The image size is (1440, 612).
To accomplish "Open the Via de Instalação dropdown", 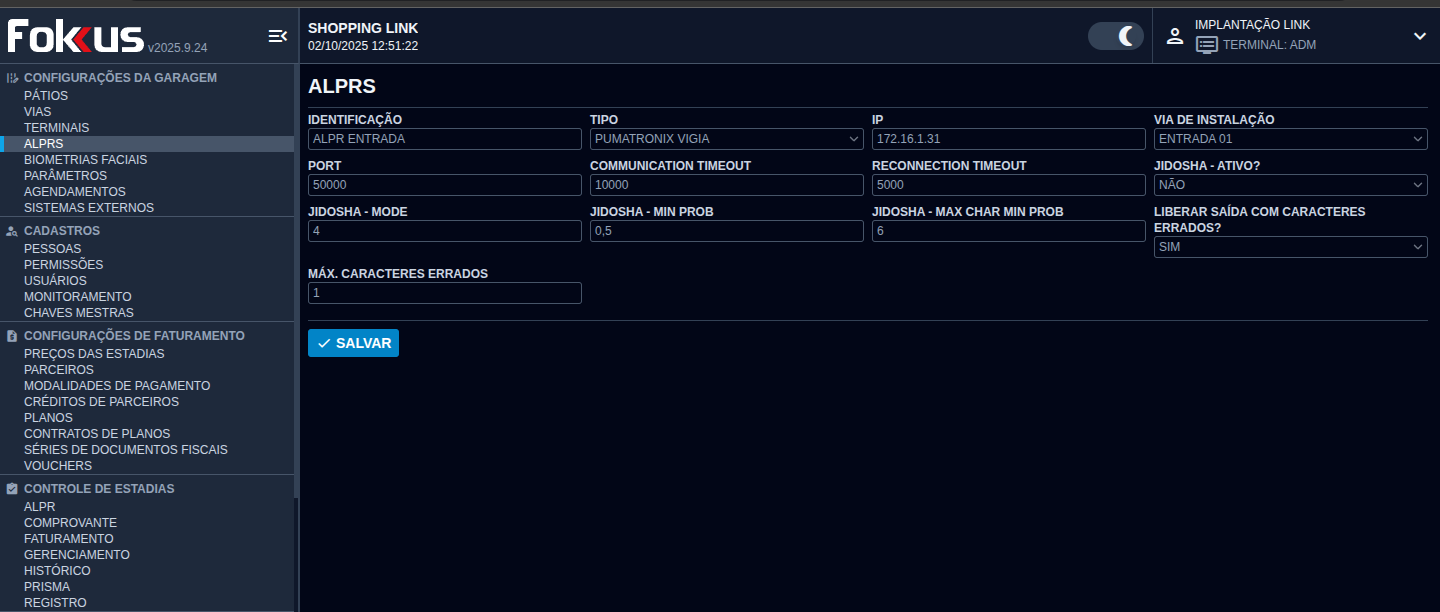I will (x=1290, y=139).
